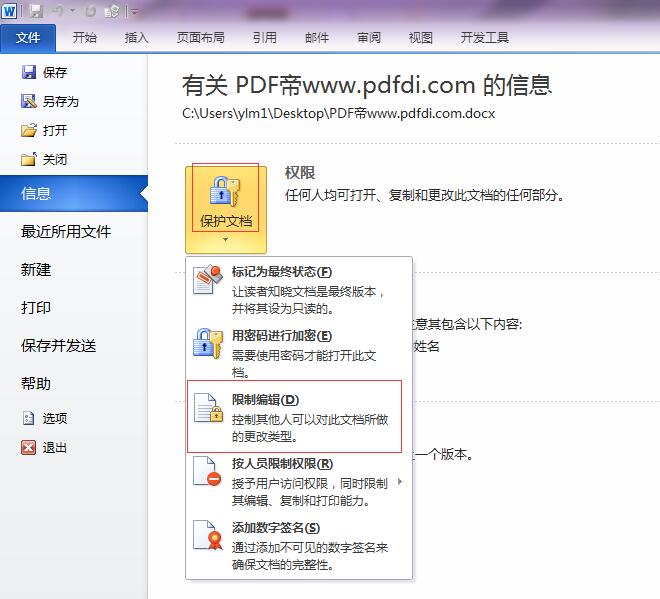
Task: Switch to the 开发工具 ribbon tab
Action: point(484,38)
